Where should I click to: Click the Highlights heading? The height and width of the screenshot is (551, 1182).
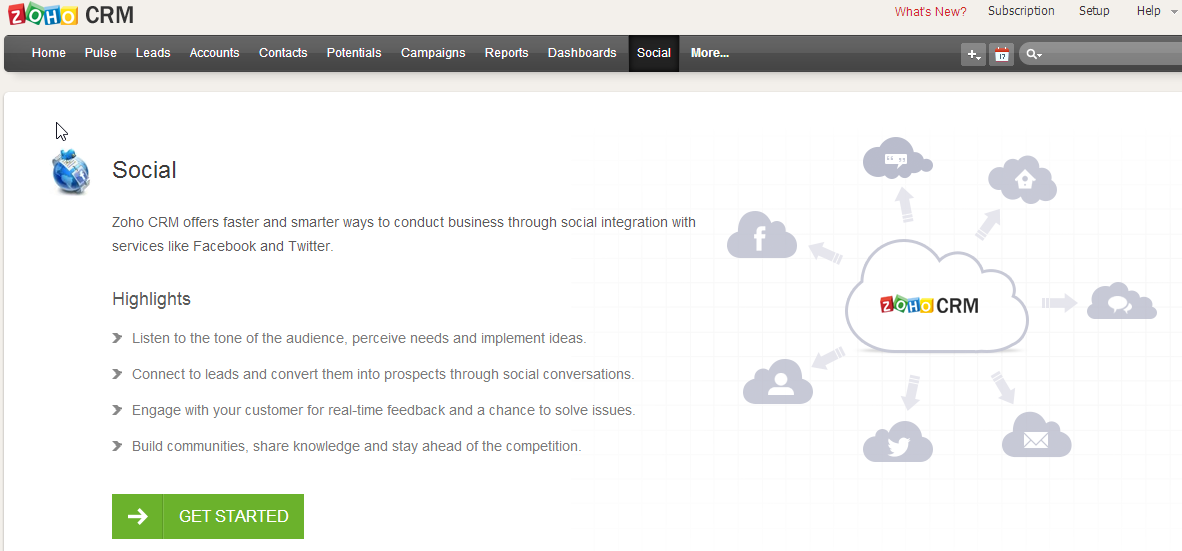click(x=152, y=299)
